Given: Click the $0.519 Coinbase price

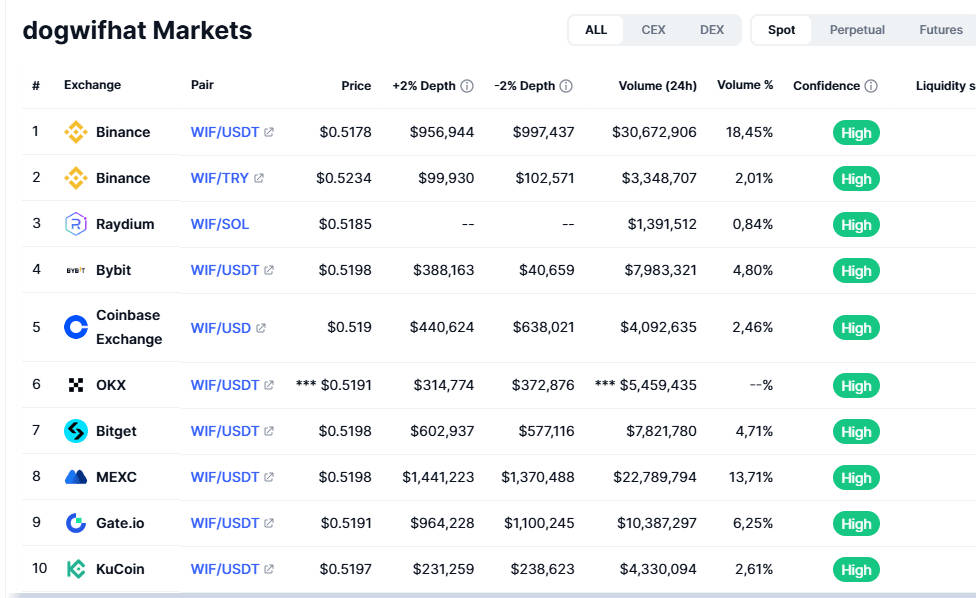Looking at the screenshot, I should [349, 327].
